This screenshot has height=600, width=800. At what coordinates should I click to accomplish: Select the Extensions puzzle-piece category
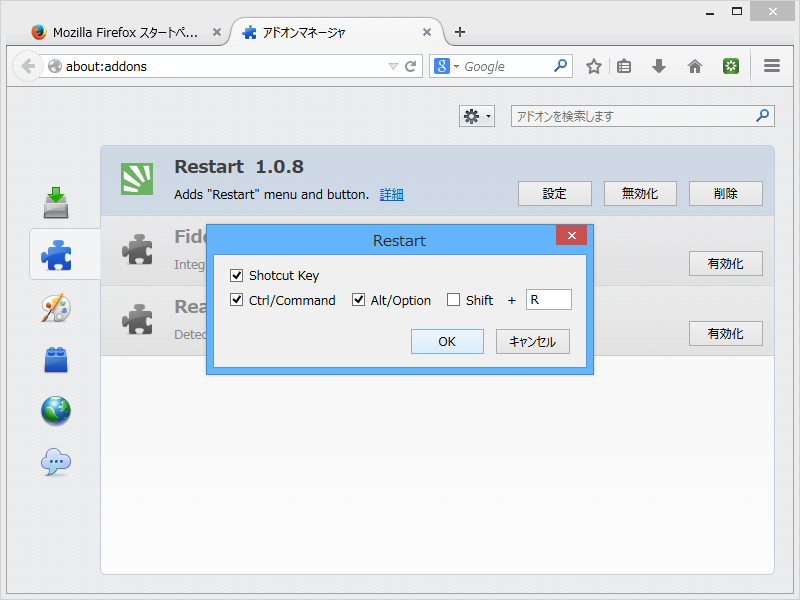(x=55, y=253)
